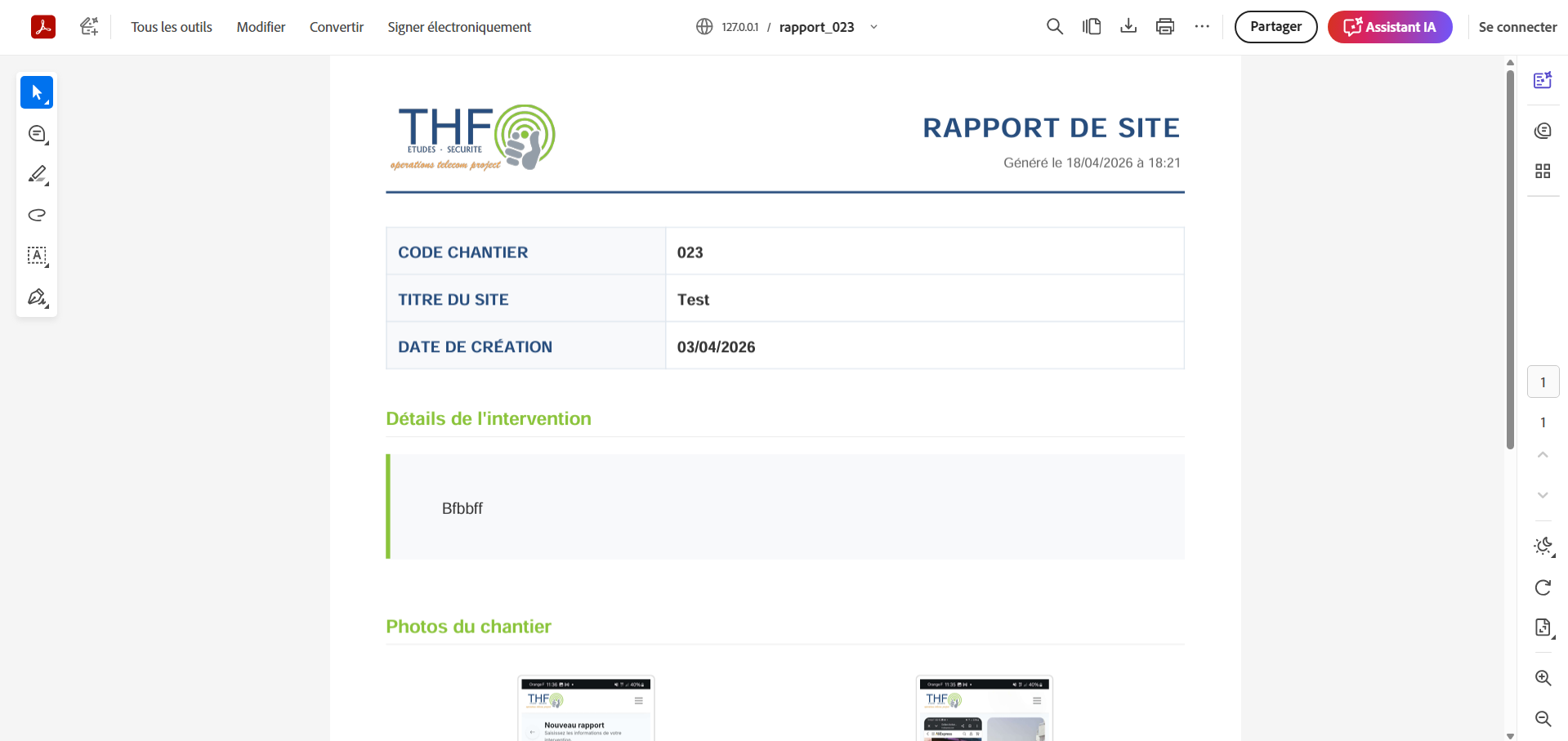The height and width of the screenshot is (741, 1568).
Task: Click the Partager button
Action: (x=1275, y=26)
